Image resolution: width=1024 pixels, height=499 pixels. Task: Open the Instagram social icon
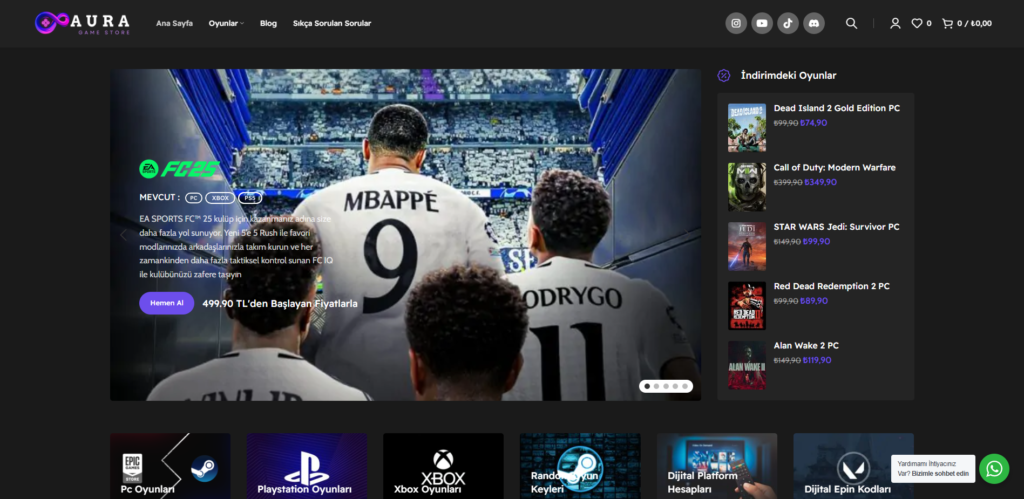736,23
